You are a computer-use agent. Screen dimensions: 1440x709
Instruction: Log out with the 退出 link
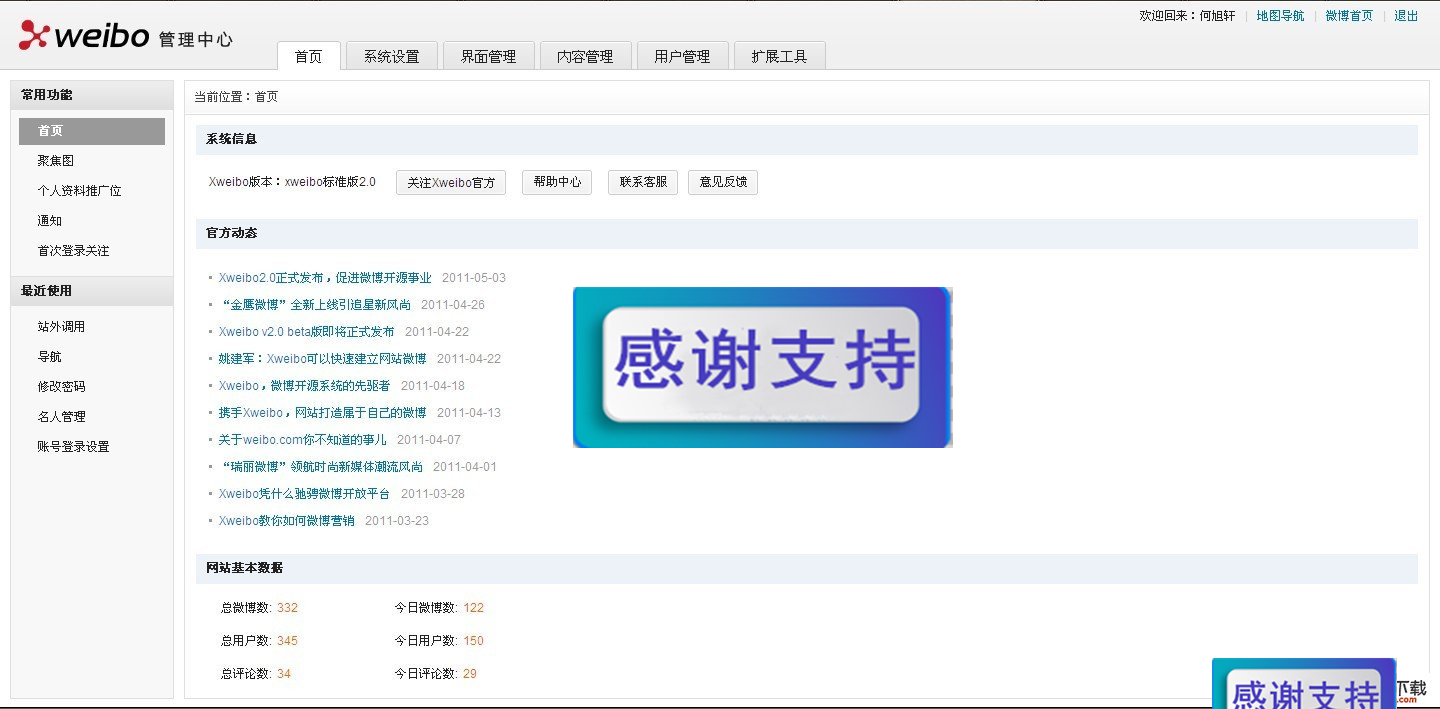[1406, 16]
